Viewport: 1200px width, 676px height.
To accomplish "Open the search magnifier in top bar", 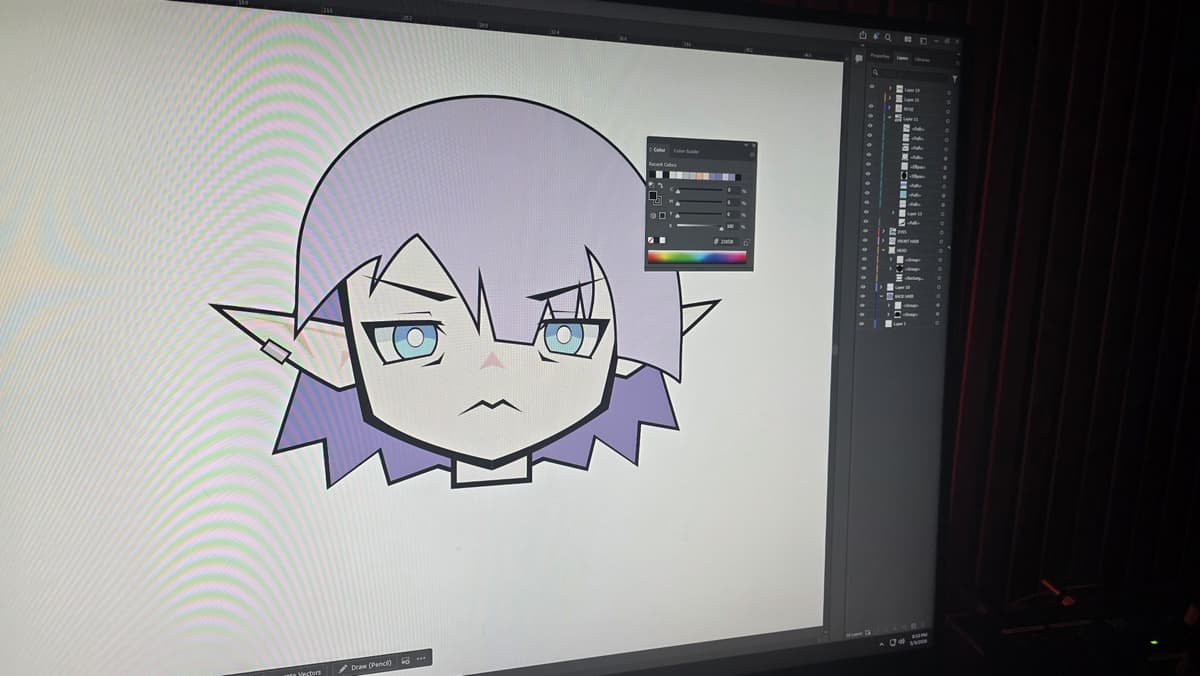I will coord(888,37).
